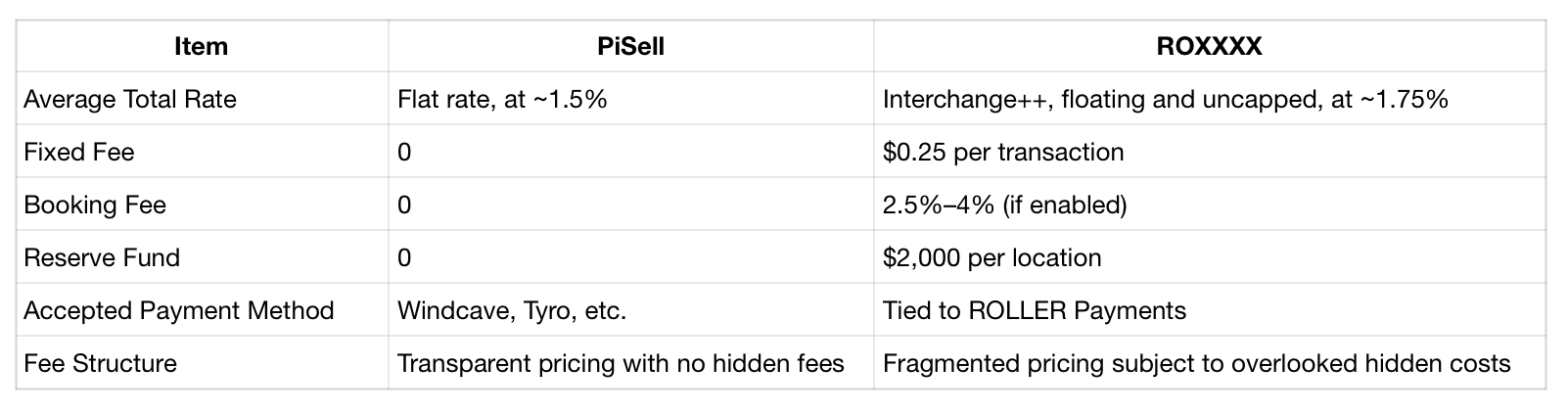Select the Tied to ROLLER Payments cell
1568x413 pixels.
click(x=1209, y=310)
